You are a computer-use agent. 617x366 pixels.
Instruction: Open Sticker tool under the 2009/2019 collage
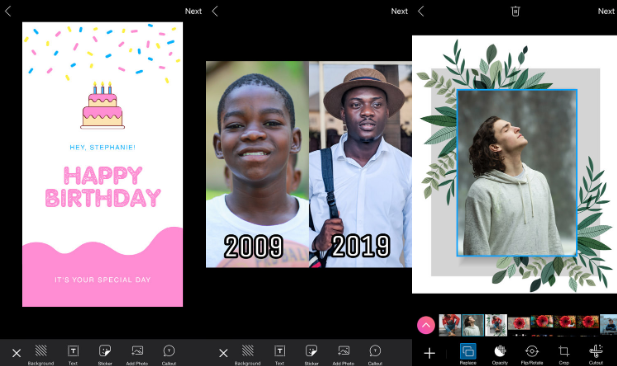click(x=311, y=355)
